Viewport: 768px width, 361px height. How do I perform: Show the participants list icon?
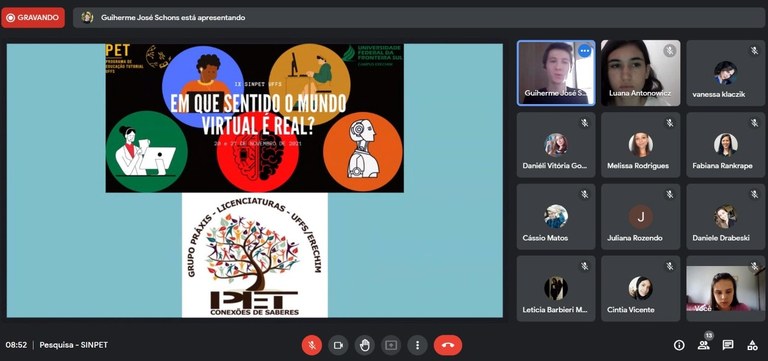click(703, 345)
